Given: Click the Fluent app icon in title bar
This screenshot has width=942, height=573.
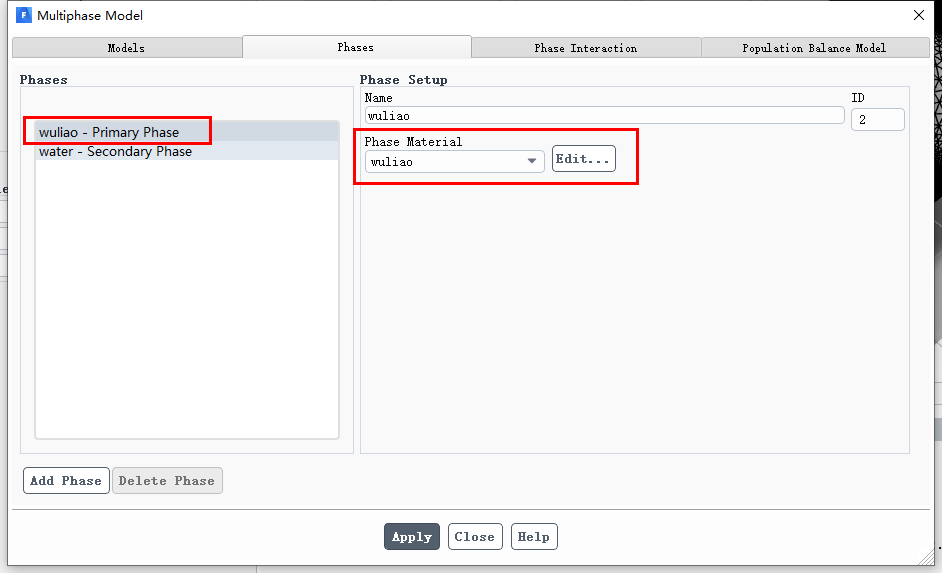Looking at the screenshot, I should pyautogui.click(x=23, y=15).
